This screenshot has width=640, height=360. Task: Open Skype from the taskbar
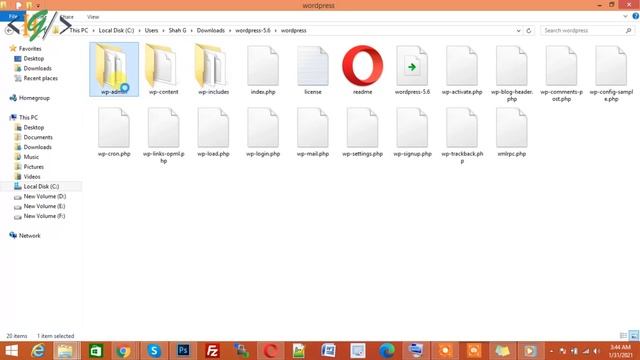[x=154, y=351]
